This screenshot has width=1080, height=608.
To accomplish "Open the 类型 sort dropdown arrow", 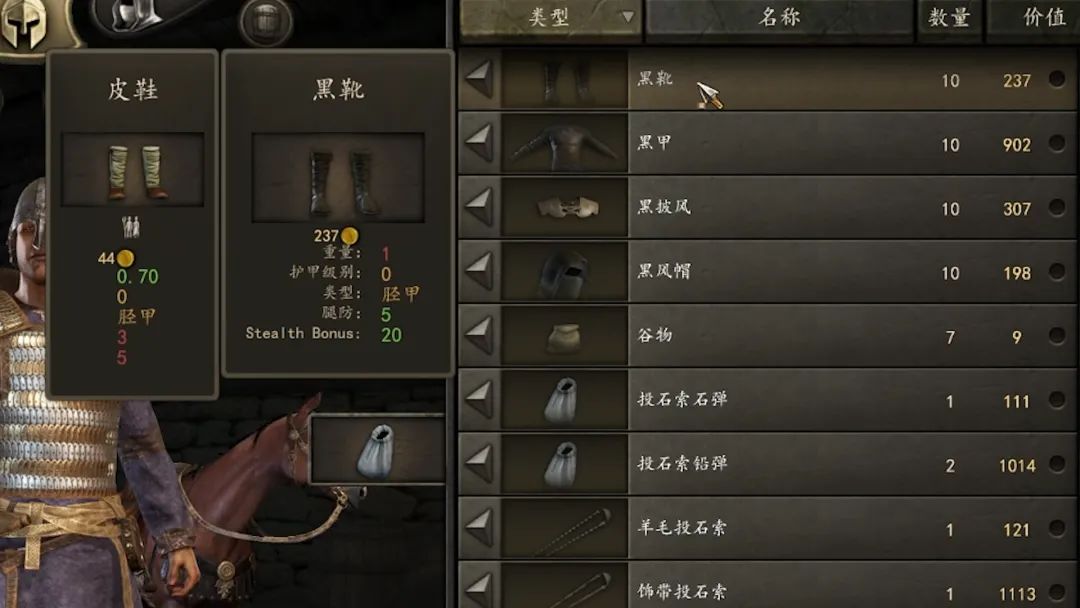I will [627, 17].
